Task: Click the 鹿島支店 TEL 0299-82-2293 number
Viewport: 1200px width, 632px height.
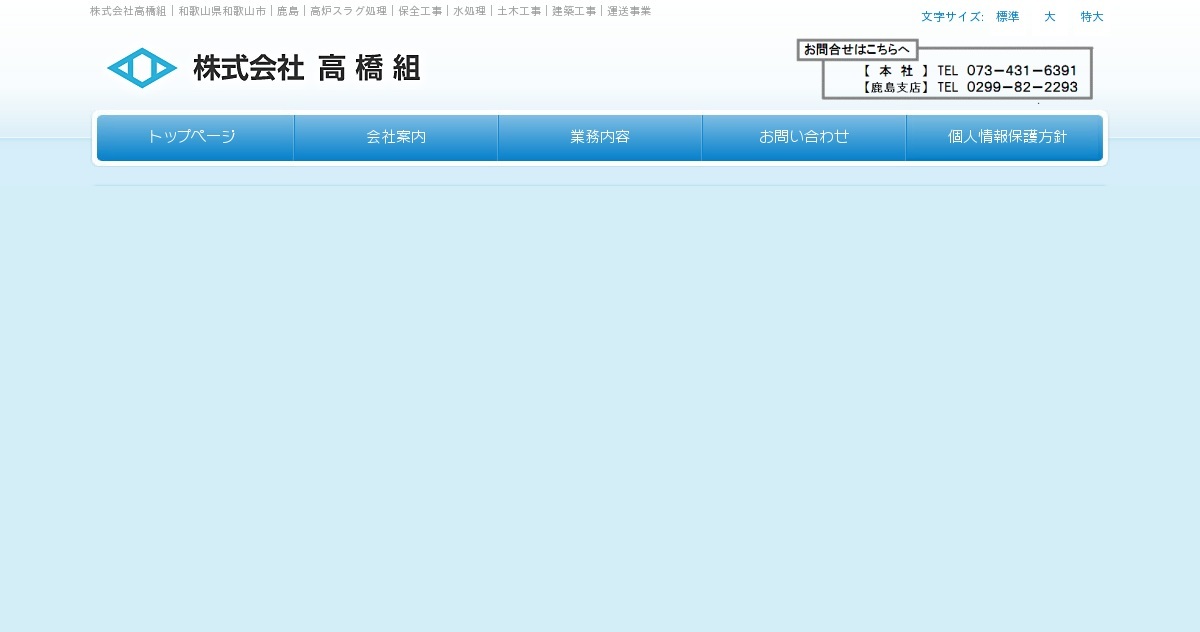Action: pos(970,87)
